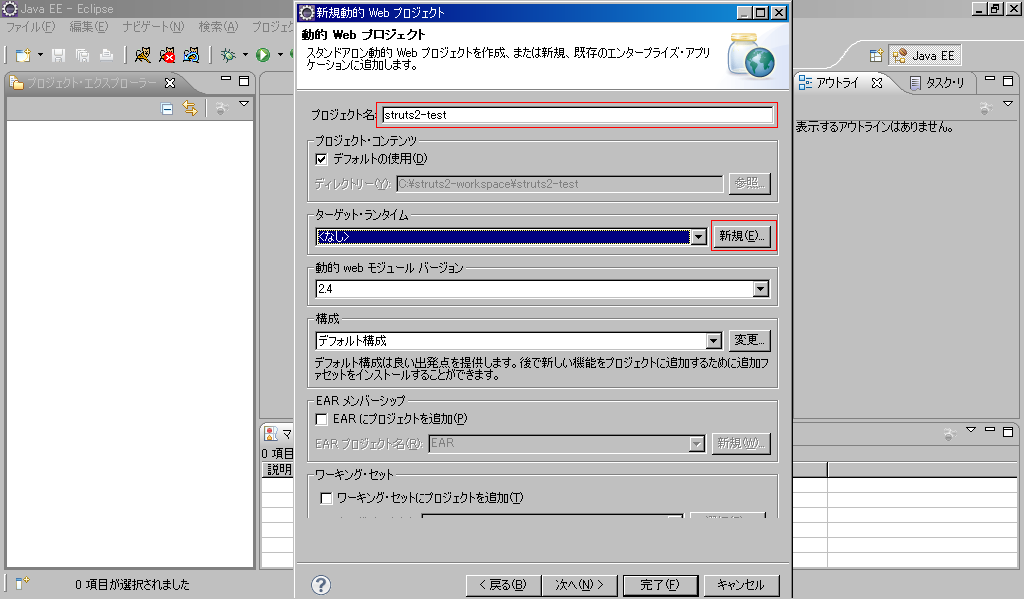1024x600 pixels.
Task: Close the Outline view tab
Action: pyautogui.click(x=877, y=83)
